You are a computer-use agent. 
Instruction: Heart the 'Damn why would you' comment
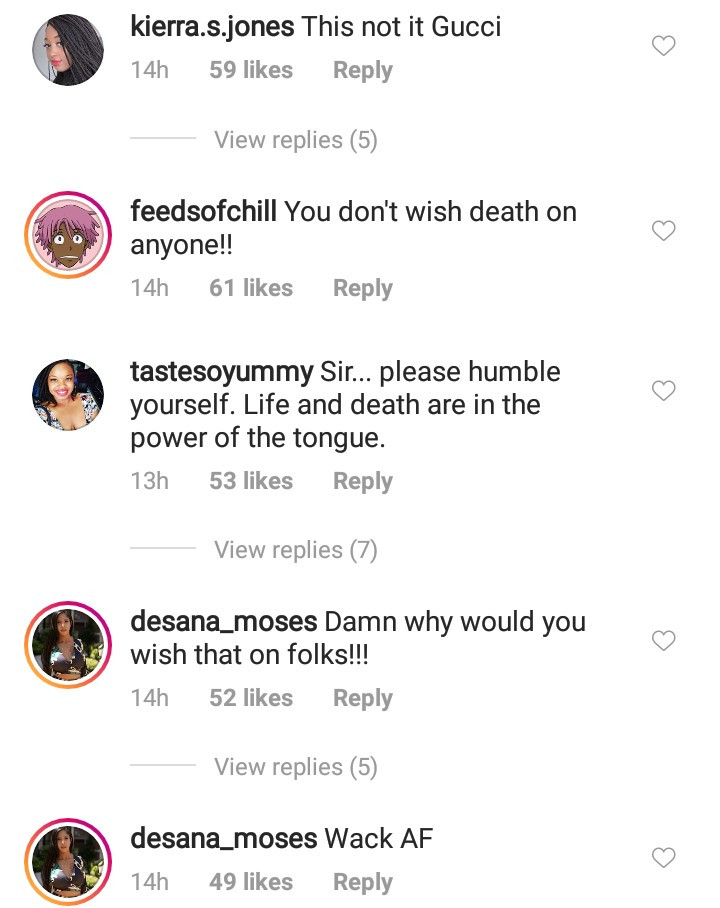click(x=663, y=640)
